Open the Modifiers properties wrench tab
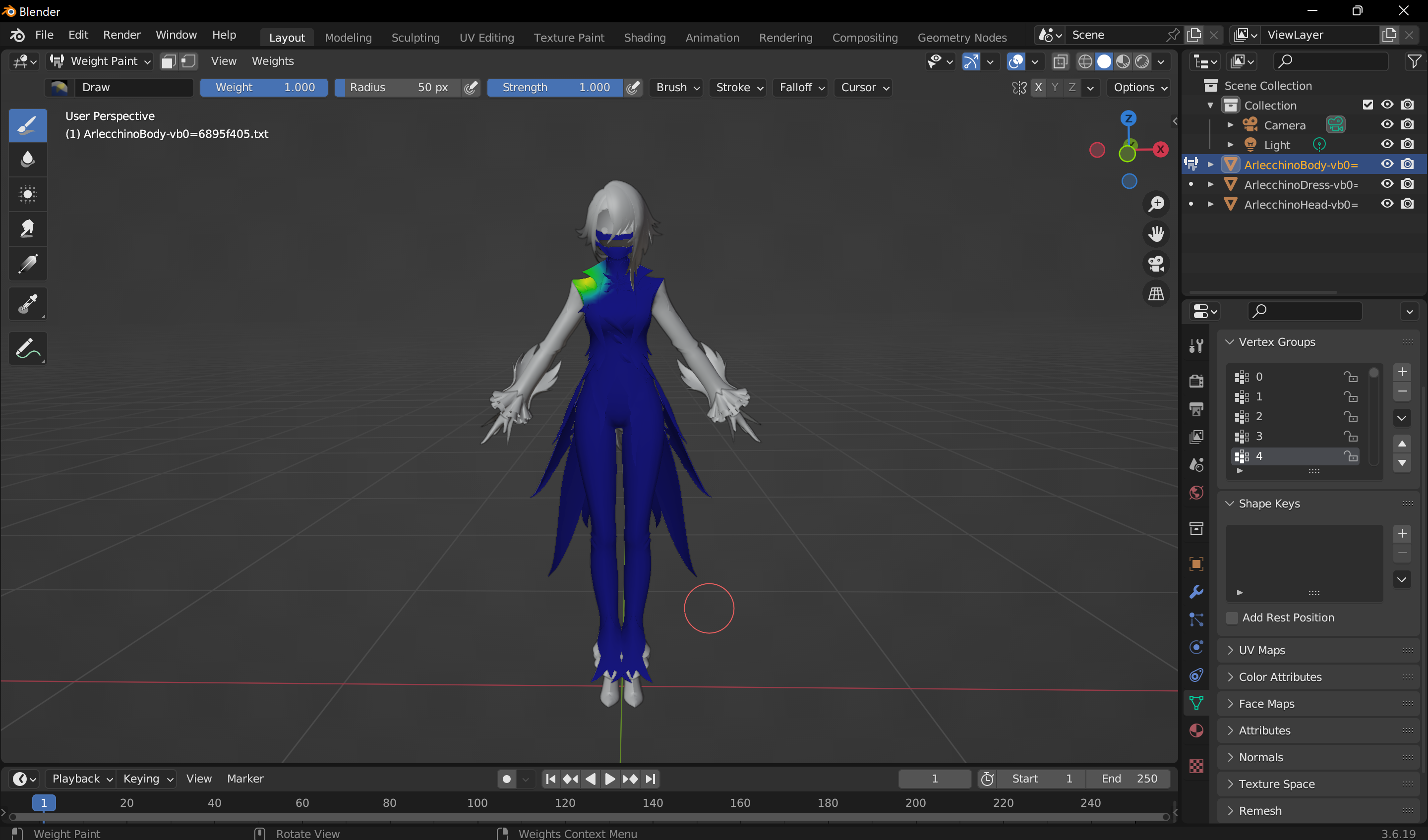This screenshot has height=840, width=1428. point(1196,592)
